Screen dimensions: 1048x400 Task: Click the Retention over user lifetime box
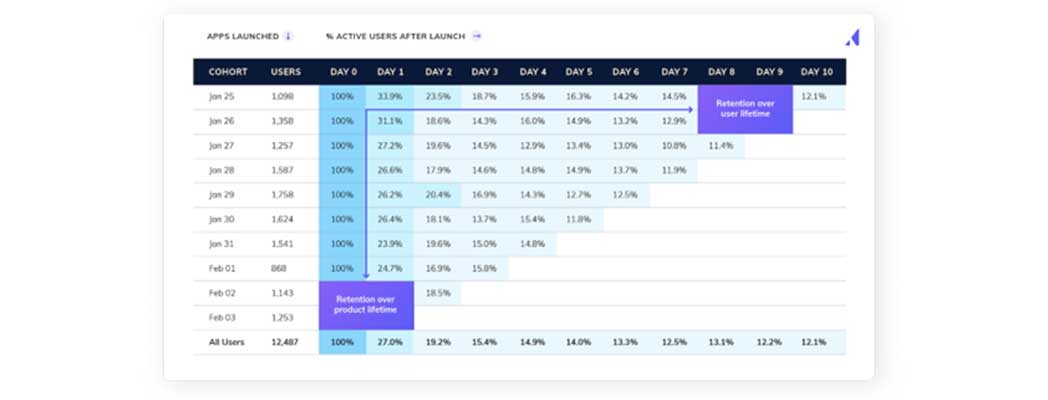point(745,109)
